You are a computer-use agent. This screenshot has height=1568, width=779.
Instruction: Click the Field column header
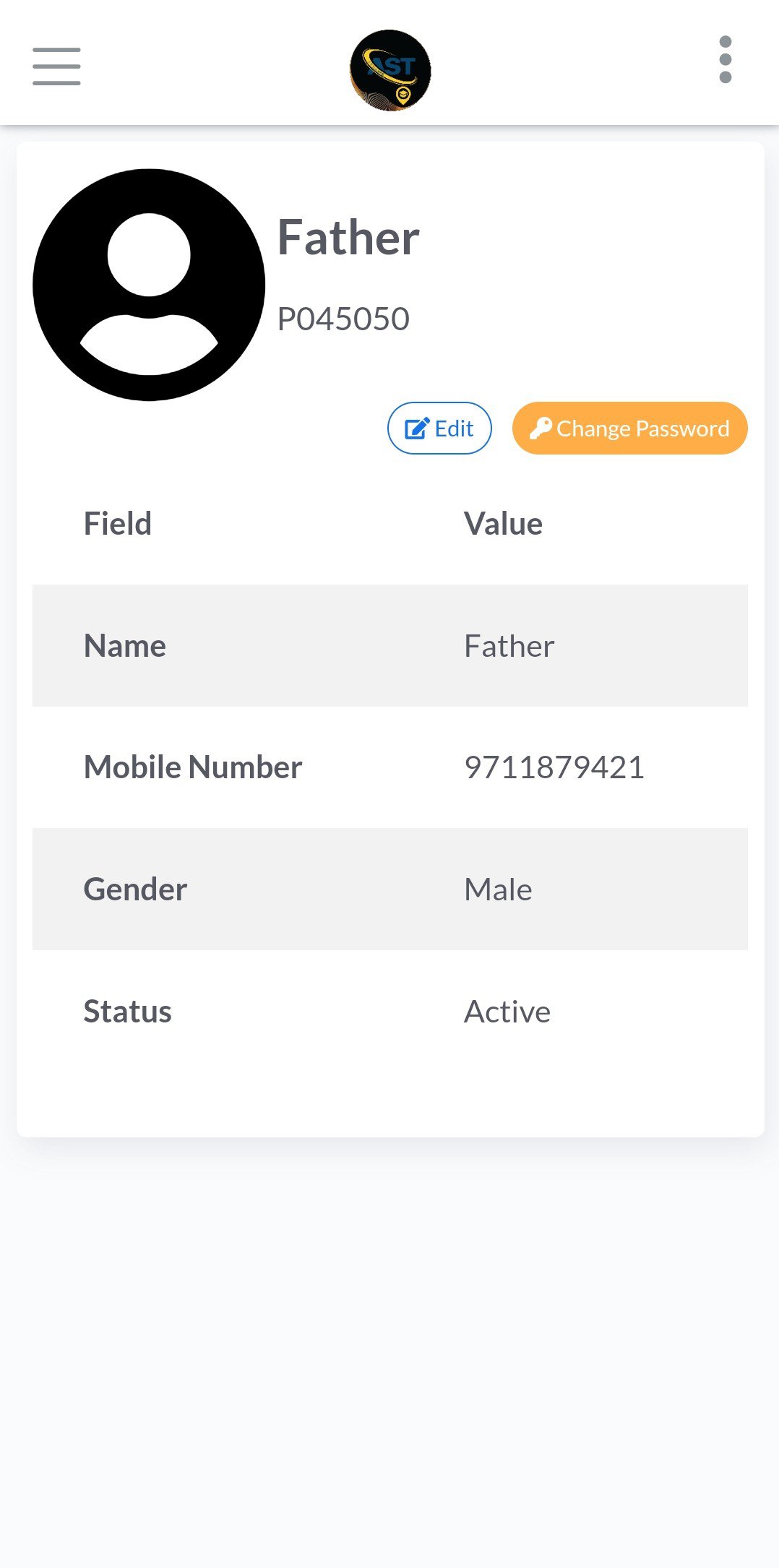coord(118,524)
